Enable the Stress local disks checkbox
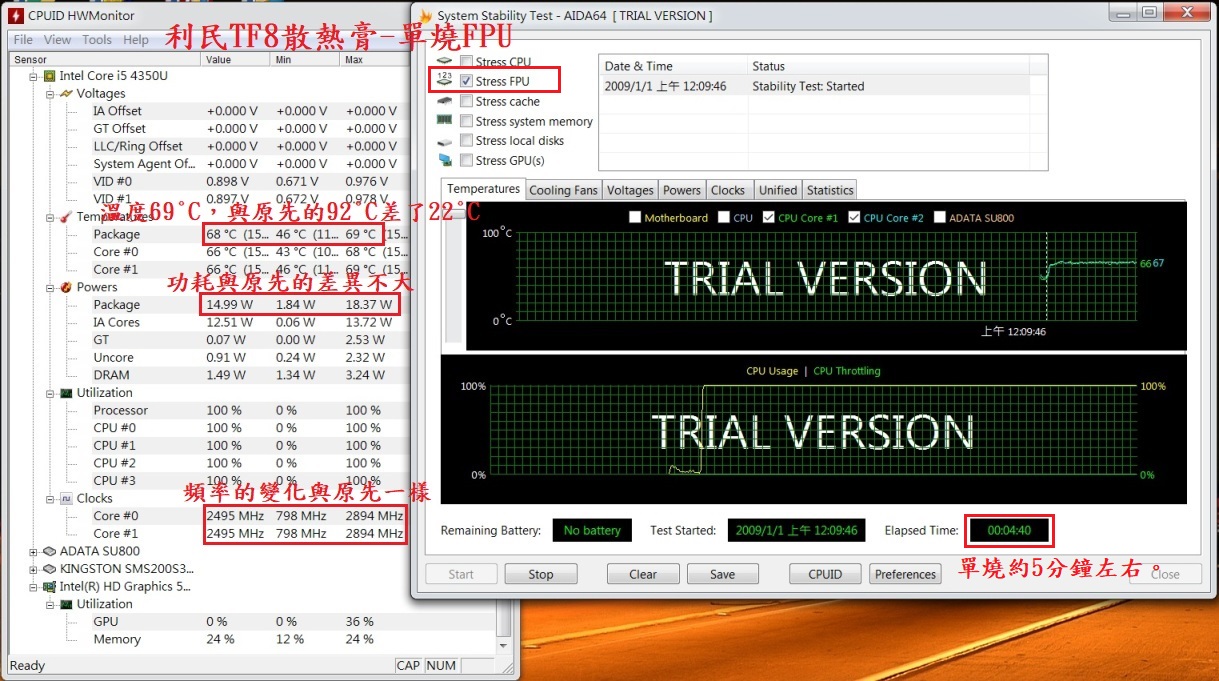 tap(466, 141)
